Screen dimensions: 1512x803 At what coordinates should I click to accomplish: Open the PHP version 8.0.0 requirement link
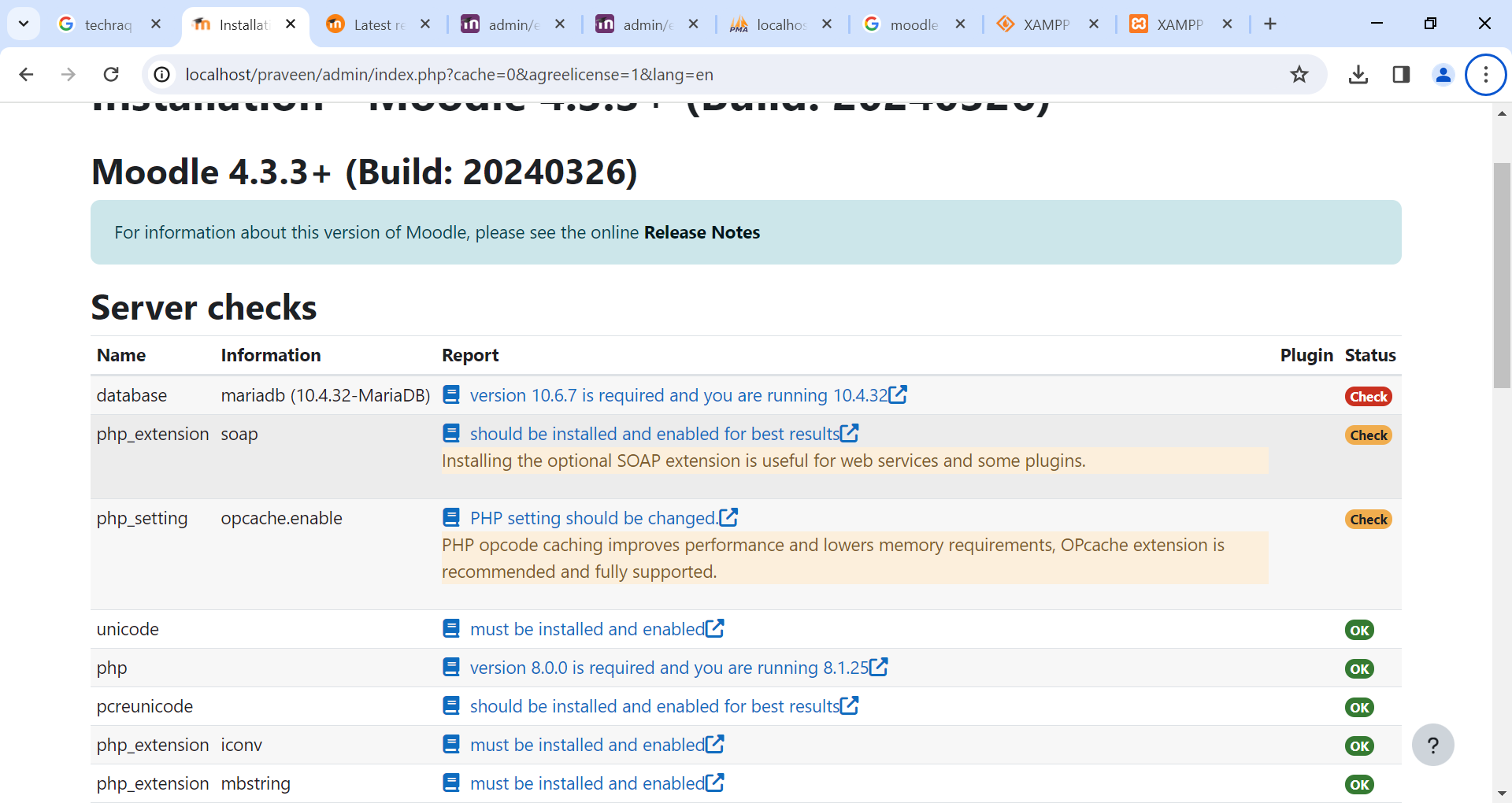pos(679,668)
